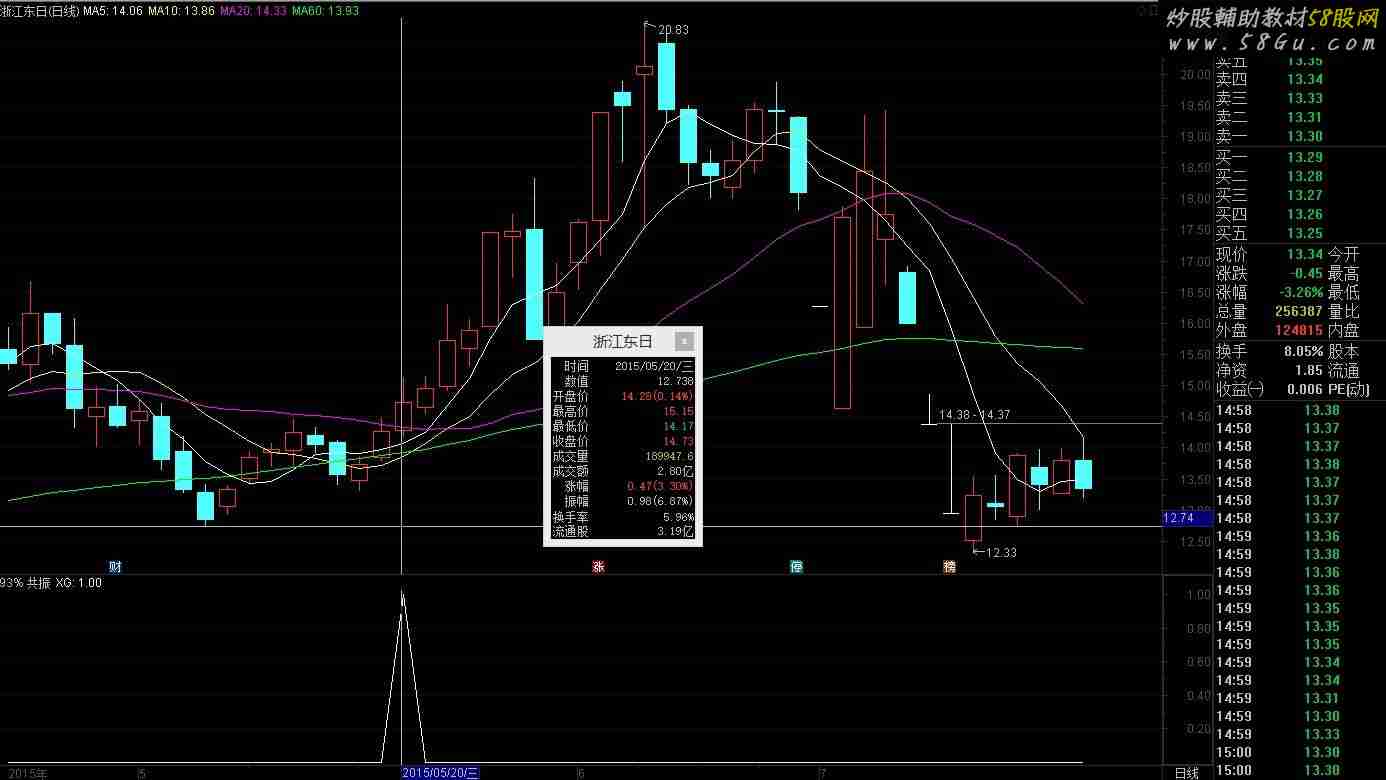Select the purple MA20: 14.33 label
This screenshot has width=1386, height=780.
click(x=254, y=10)
